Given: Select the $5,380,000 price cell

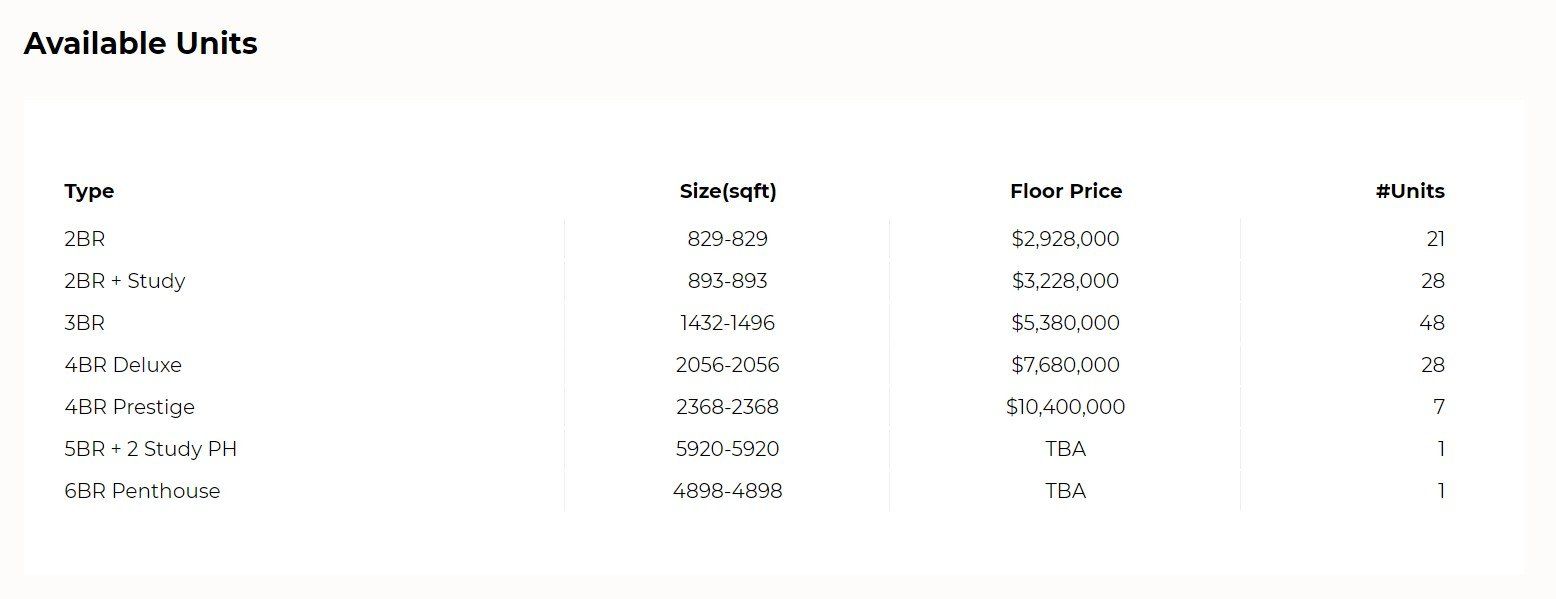Looking at the screenshot, I should (x=1065, y=323).
